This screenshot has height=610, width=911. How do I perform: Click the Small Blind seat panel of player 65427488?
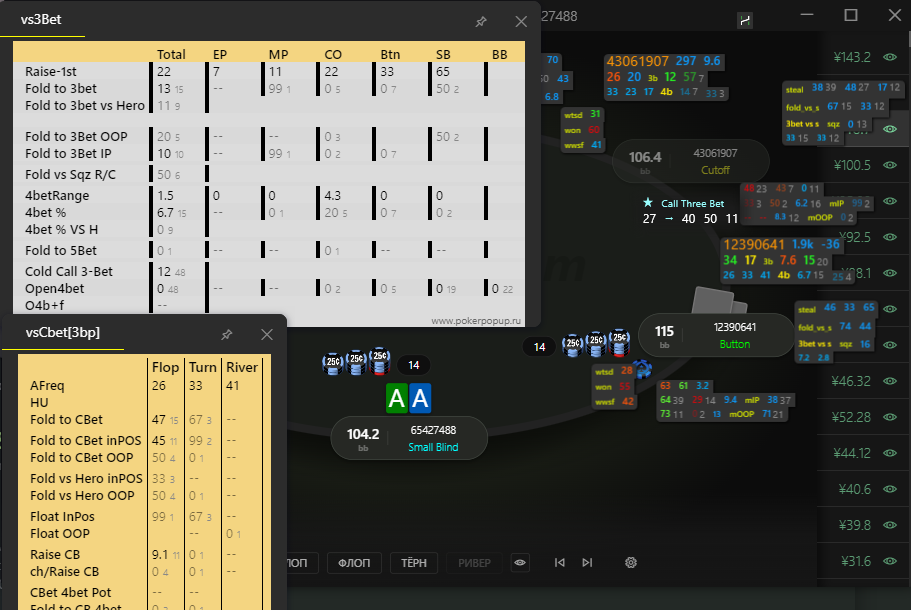point(409,438)
